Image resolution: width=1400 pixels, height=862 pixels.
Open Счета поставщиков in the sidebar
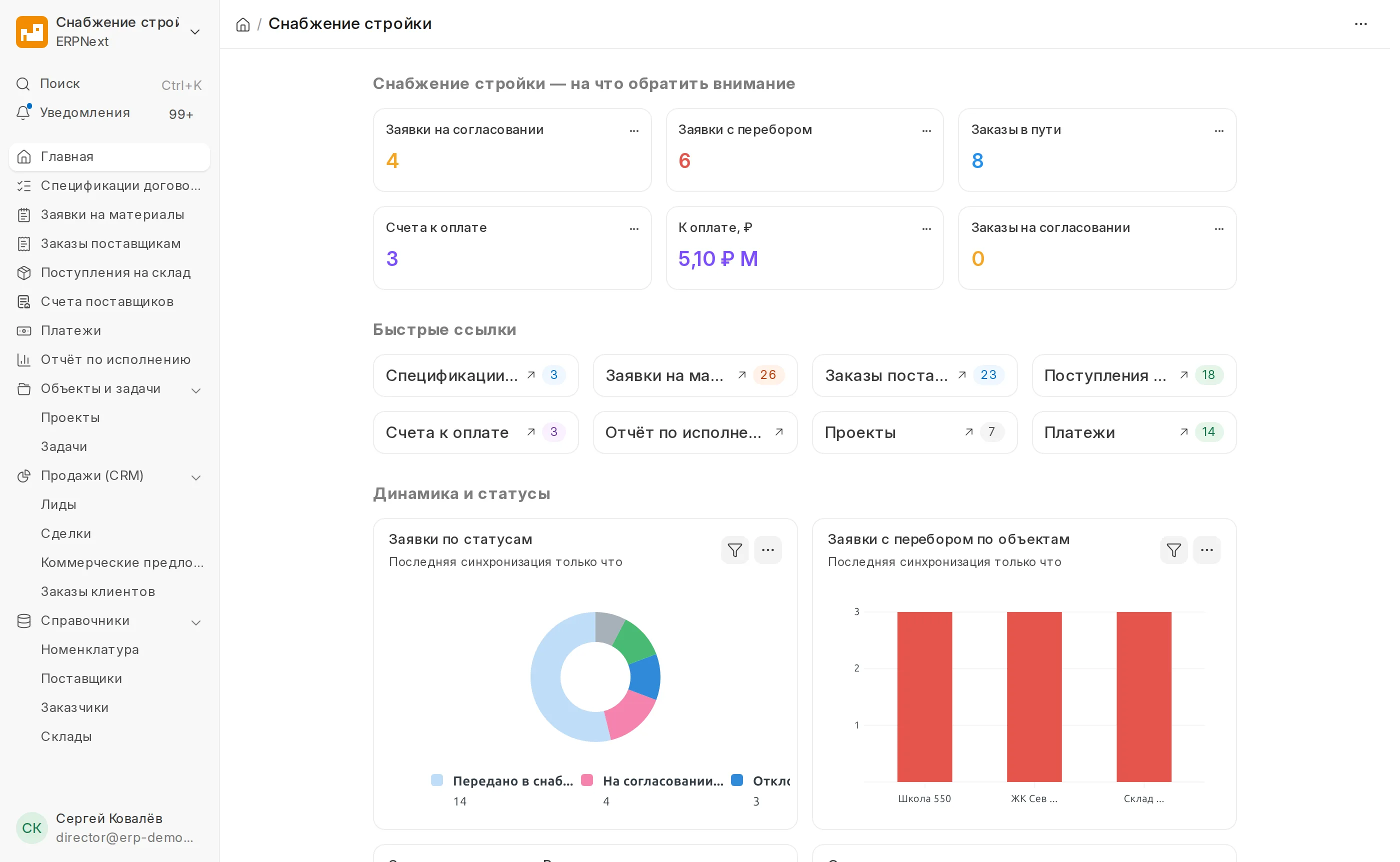[110, 304]
